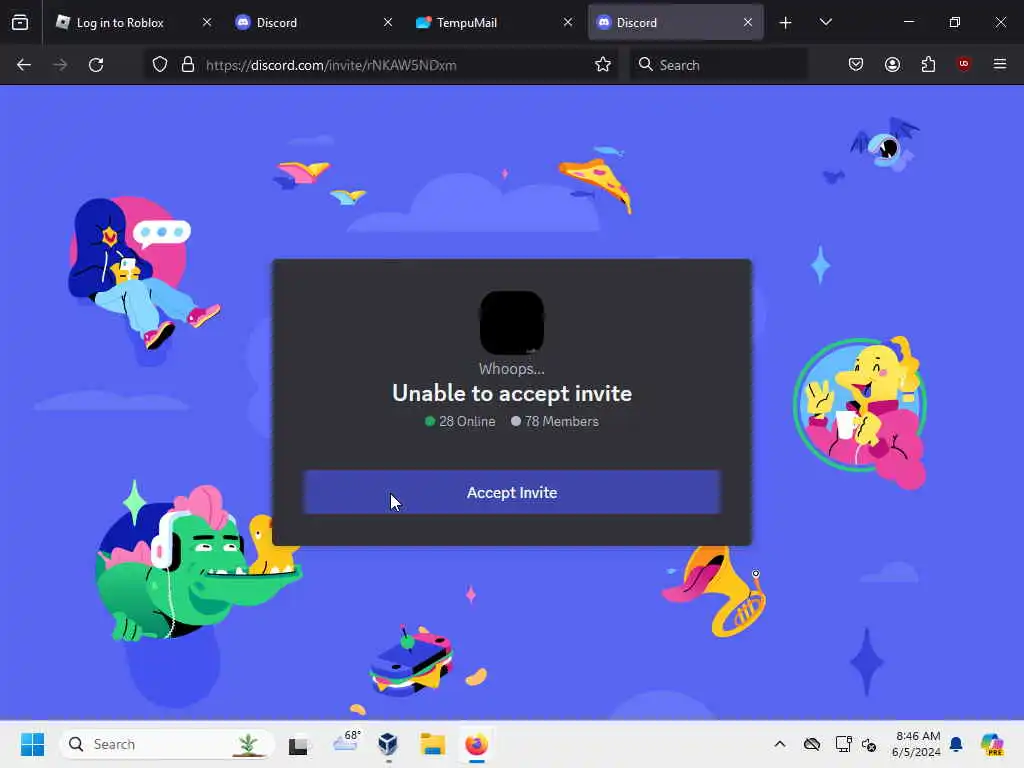This screenshot has height=768, width=1024.
Task: Open the notifications bell icon
Action: pyautogui.click(x=956, y=744)
